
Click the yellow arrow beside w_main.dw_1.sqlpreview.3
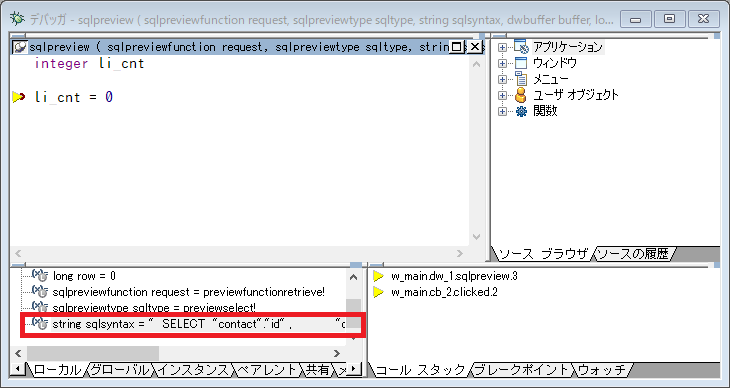pyautogui.click(x=379, y=276)
